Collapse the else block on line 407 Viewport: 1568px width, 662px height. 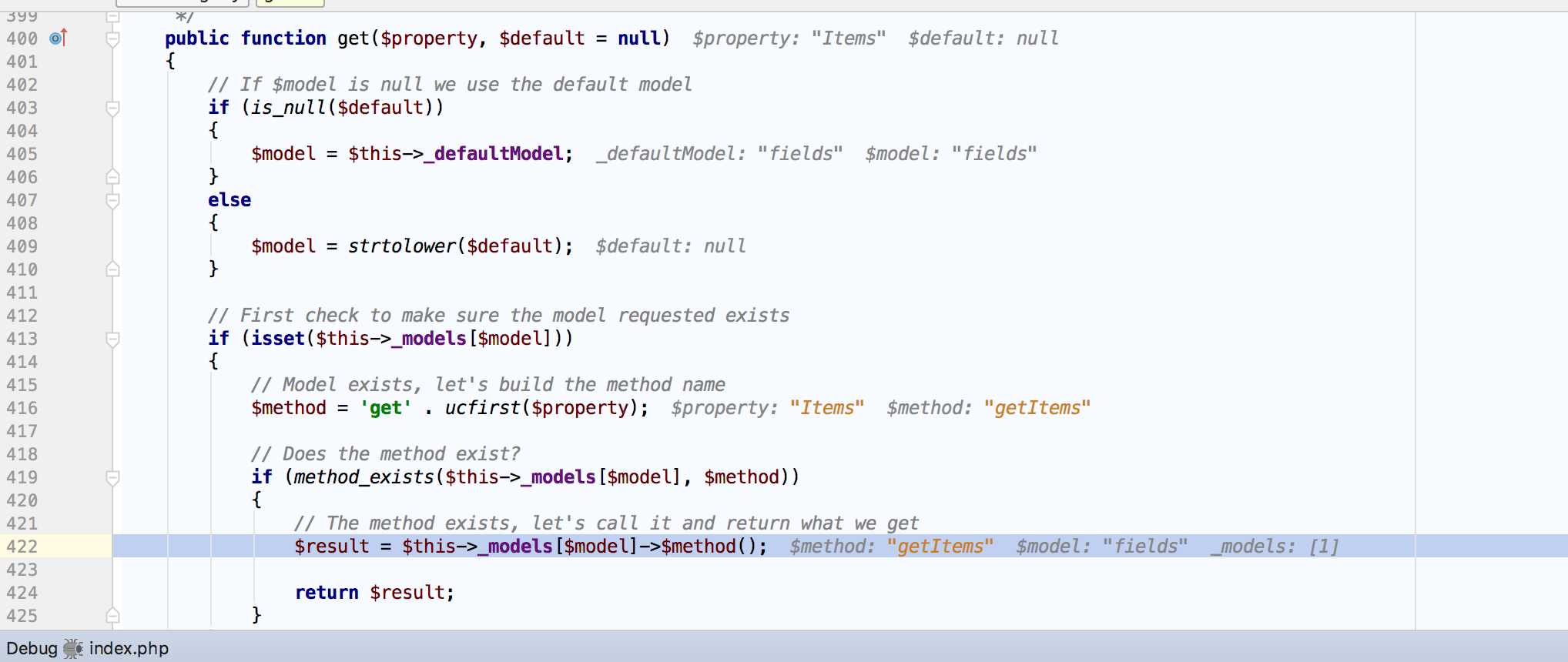(x=112, y=200)
